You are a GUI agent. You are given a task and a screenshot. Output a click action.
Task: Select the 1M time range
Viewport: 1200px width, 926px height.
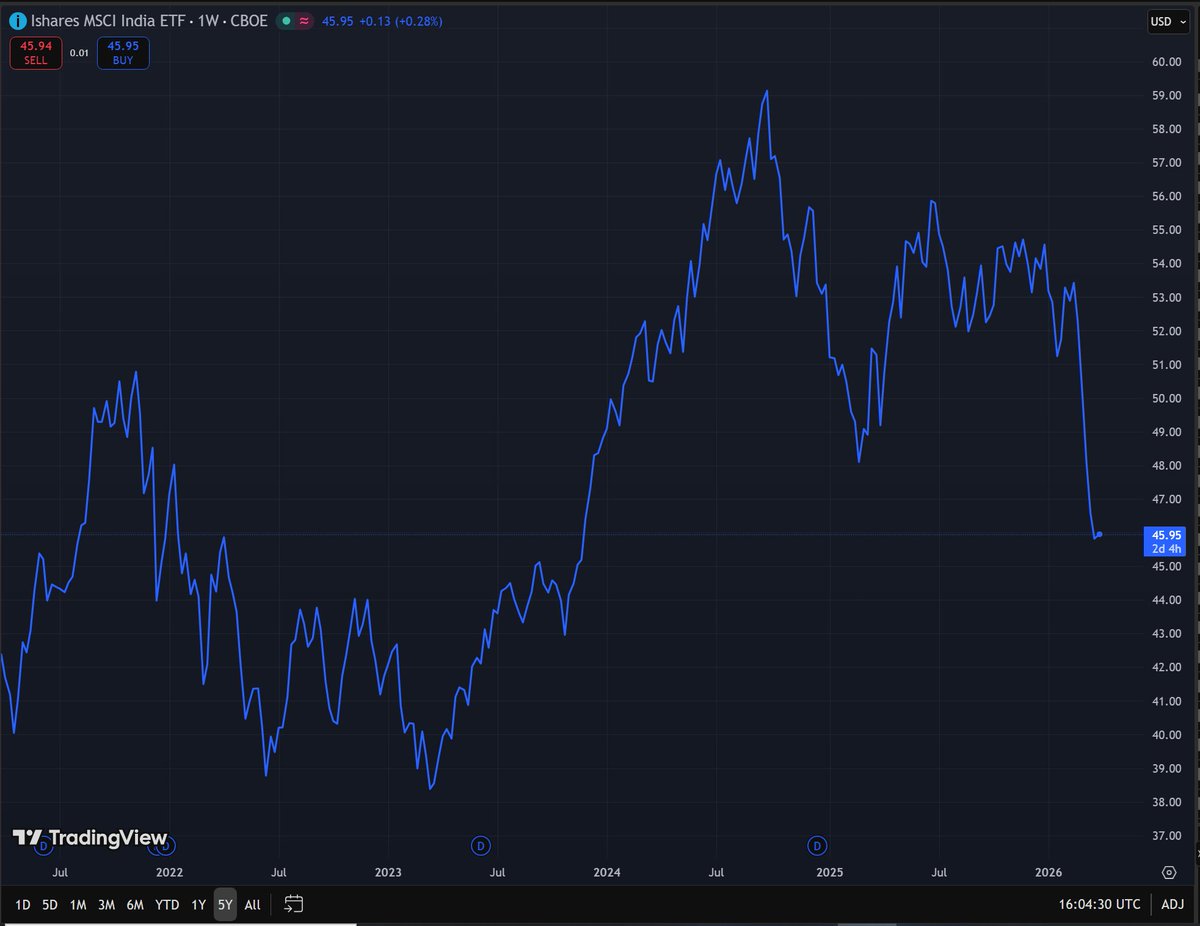click(x=78, y=904)
